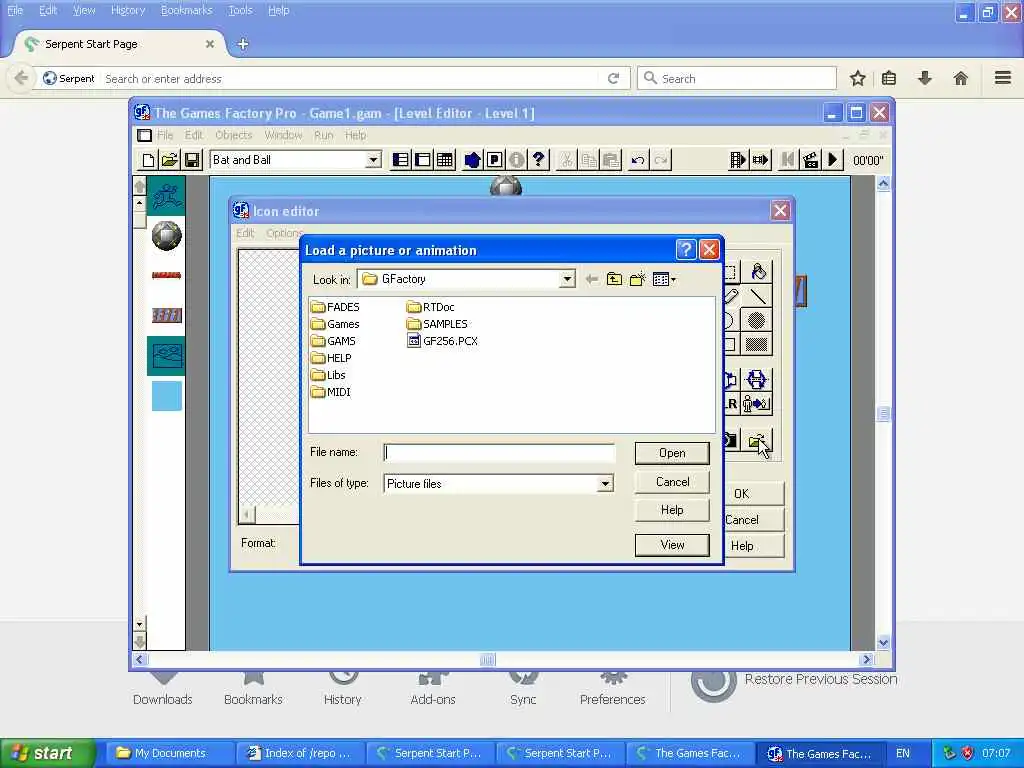
Task: Expand the Files of type dropdown
Action: point(605,484)
